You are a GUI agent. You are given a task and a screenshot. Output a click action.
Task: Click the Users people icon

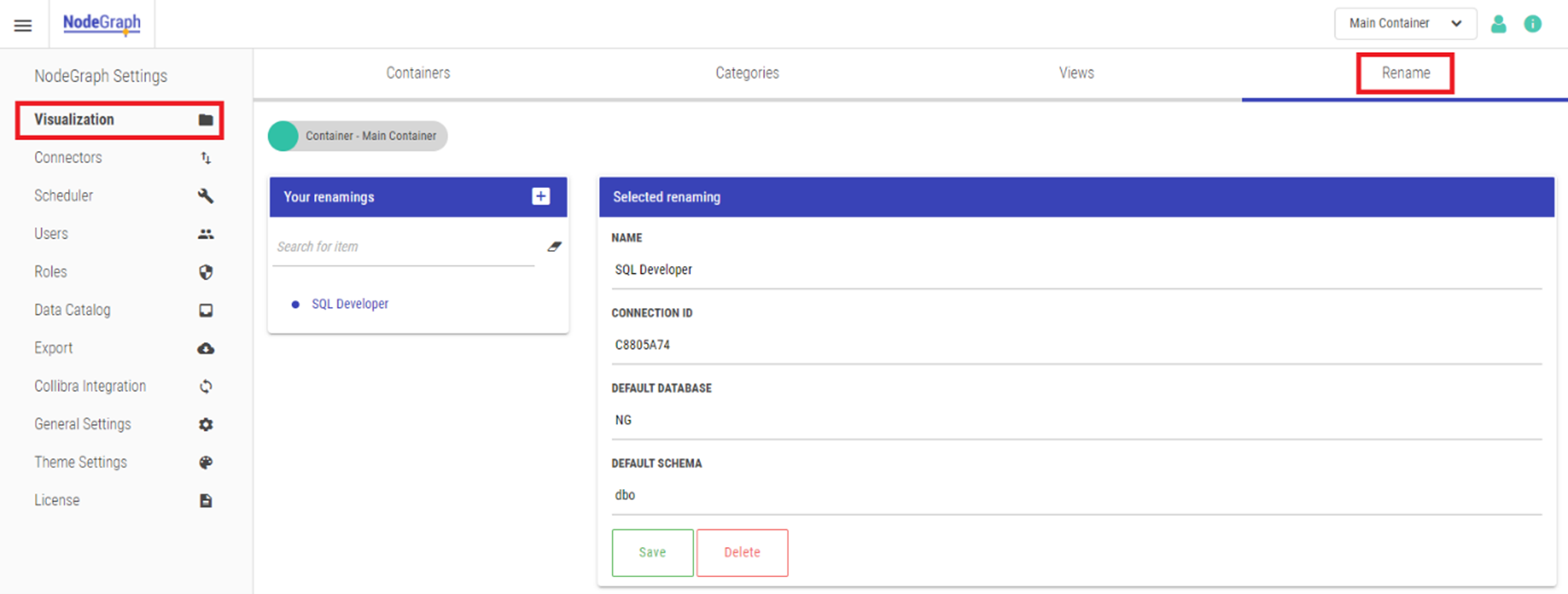pyautogui.click(x=206, y=234)
